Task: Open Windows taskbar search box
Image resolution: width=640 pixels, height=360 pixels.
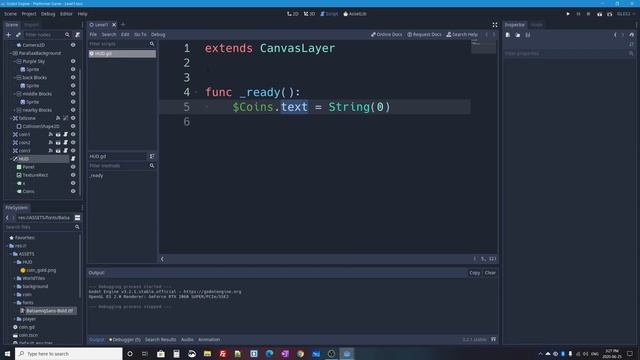Action: [69, 353]
